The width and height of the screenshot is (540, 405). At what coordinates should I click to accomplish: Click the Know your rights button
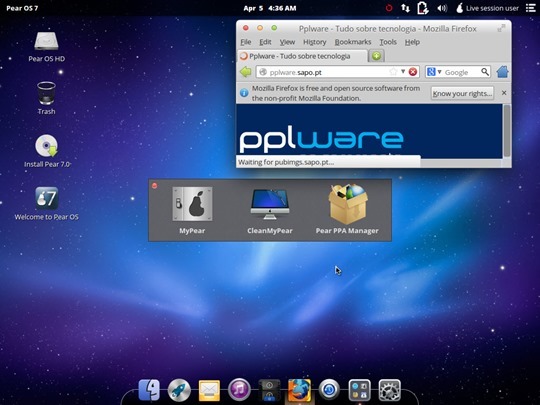tap(462, 93)
